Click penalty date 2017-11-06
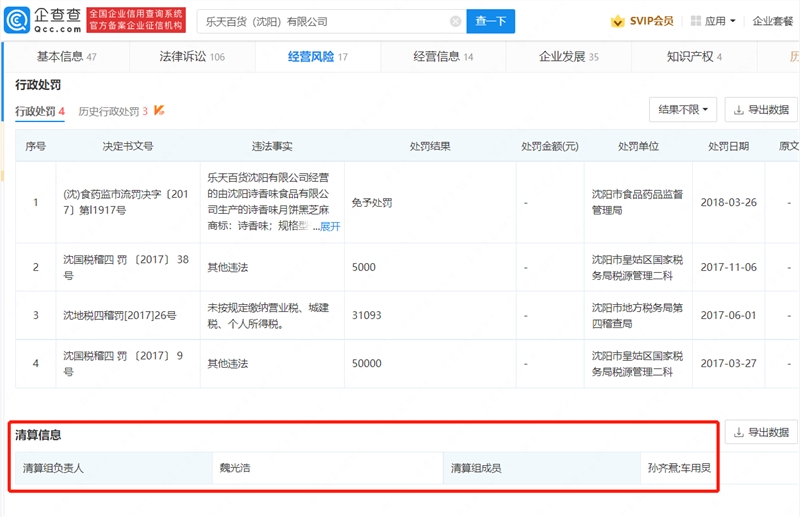Viewport: 800px width, 517px height. pyautogui.click(x=728, y=267)
